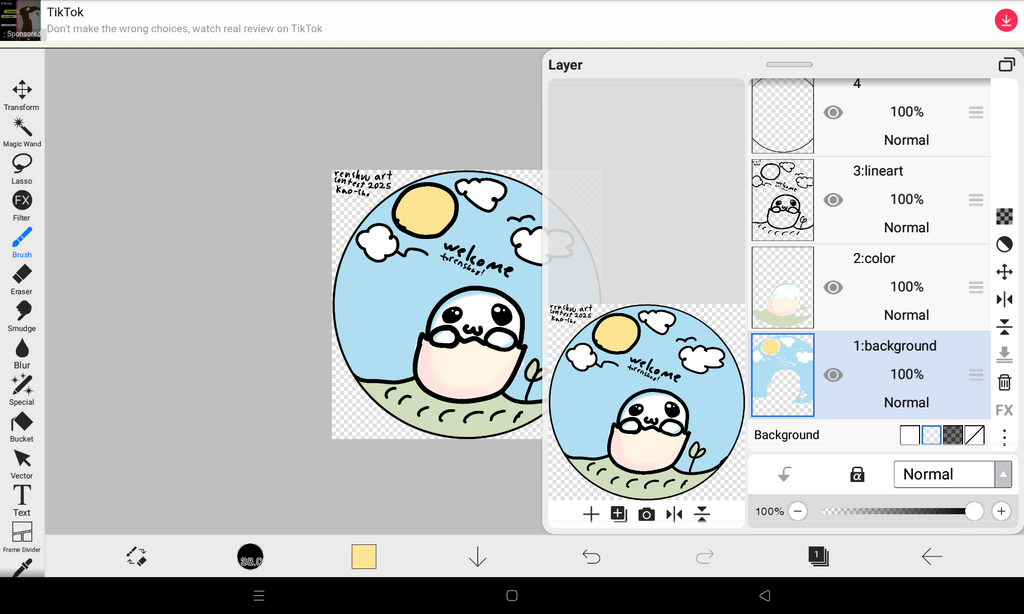Open the yellow color swatch

(364, 557)
